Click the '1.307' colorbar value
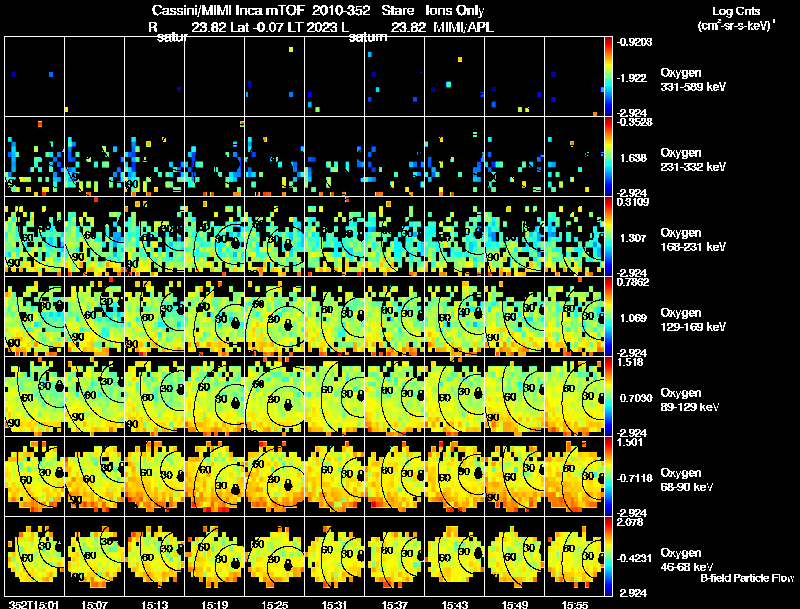 coord(633,238)
